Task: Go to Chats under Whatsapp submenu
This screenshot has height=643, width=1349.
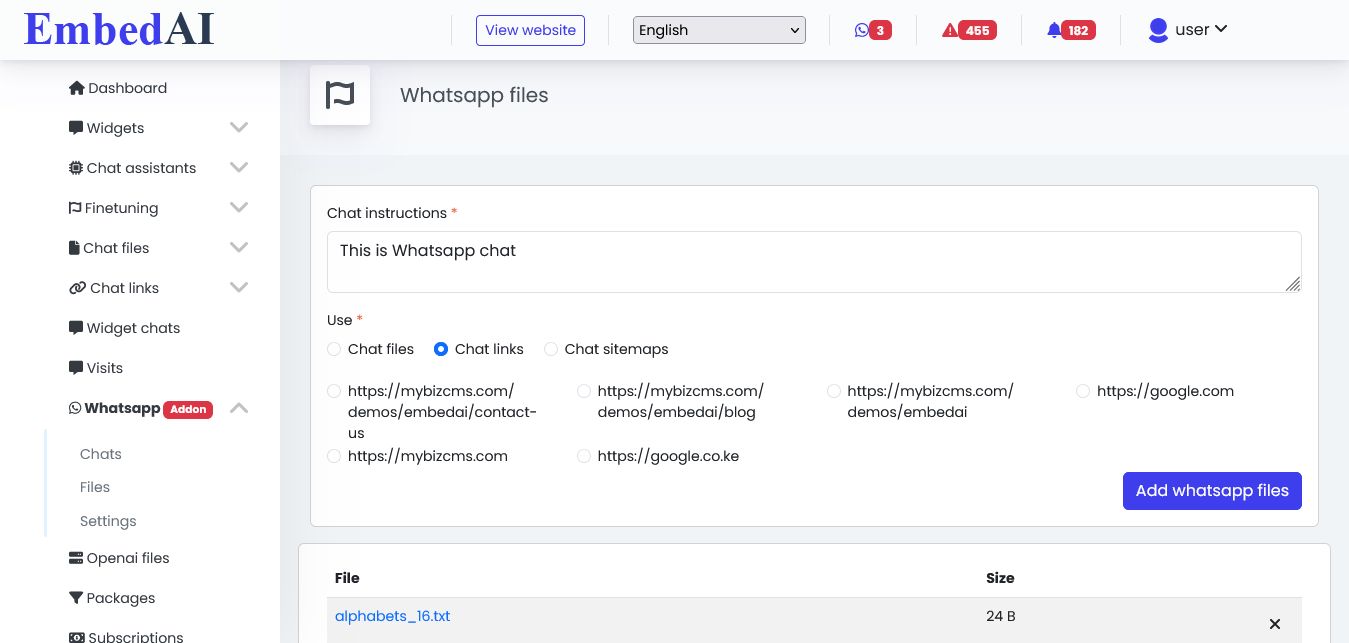Action: (101, 454)
